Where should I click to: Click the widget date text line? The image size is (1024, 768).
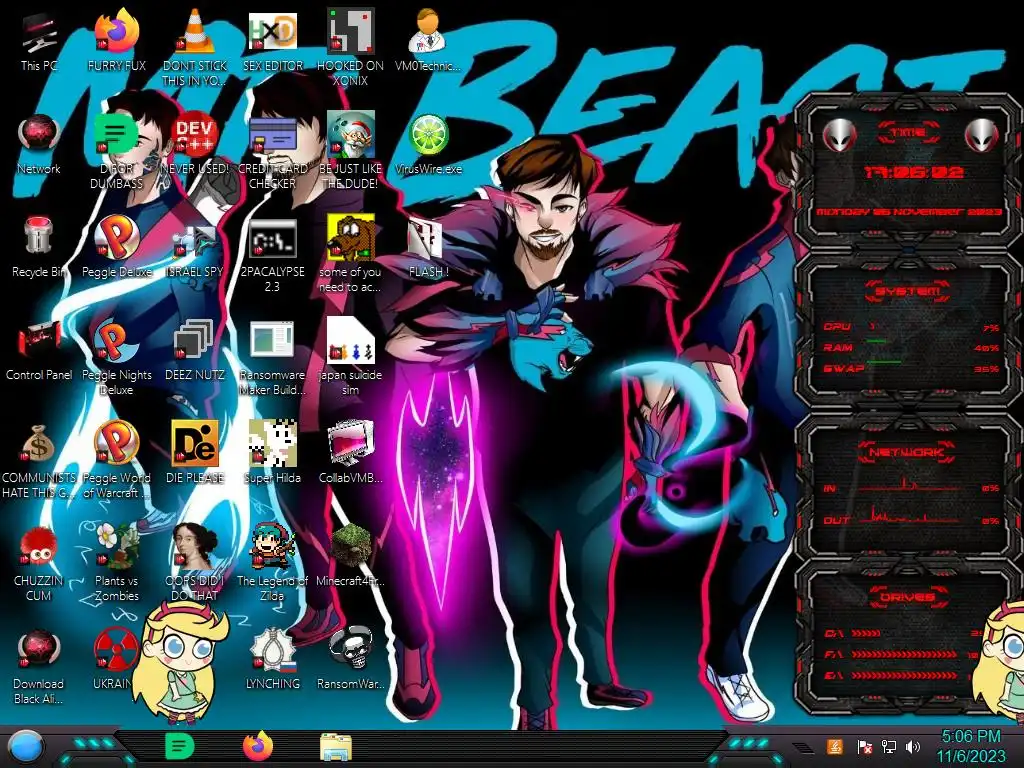908,212
